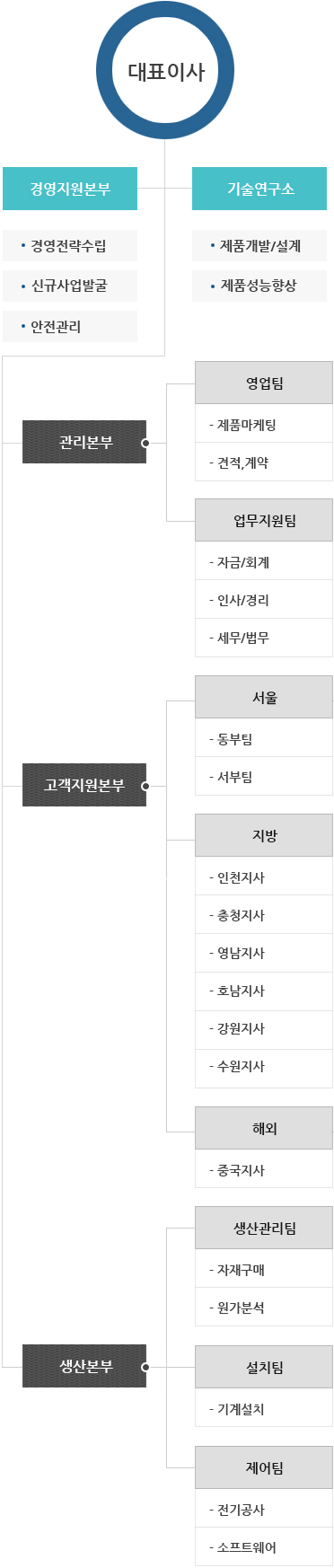Image resolution: width=334 pixels, height=1568 pixels.
Task: Click the 관리본부 dark box
Action: [84, 442]
